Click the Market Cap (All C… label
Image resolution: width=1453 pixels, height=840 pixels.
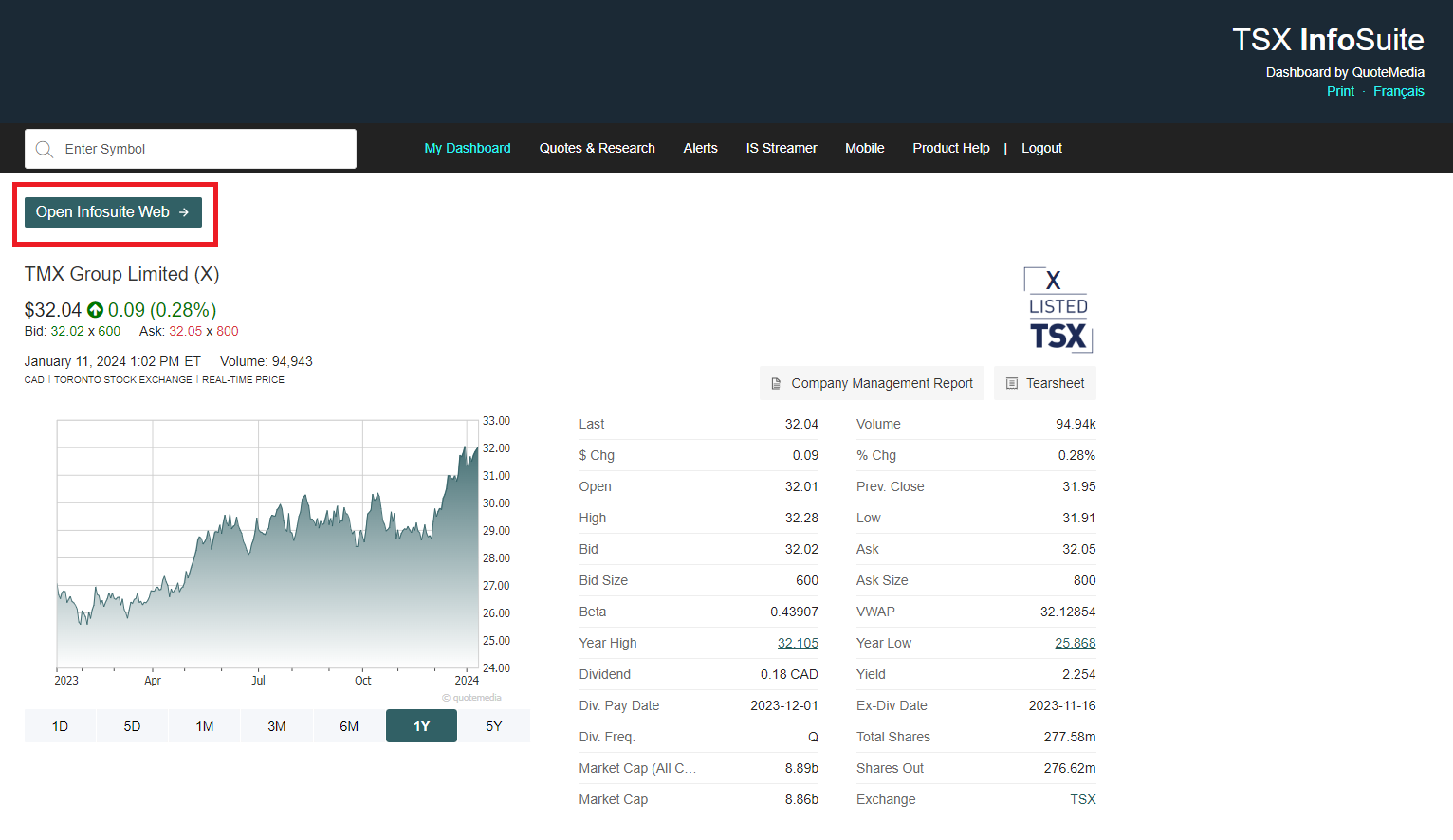click(637, 768)
